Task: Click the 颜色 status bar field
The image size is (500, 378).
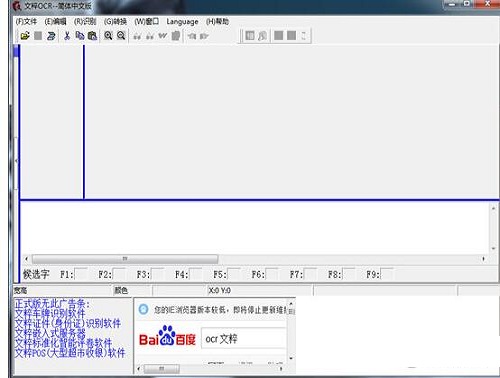Action: click(x=132, y=291)
